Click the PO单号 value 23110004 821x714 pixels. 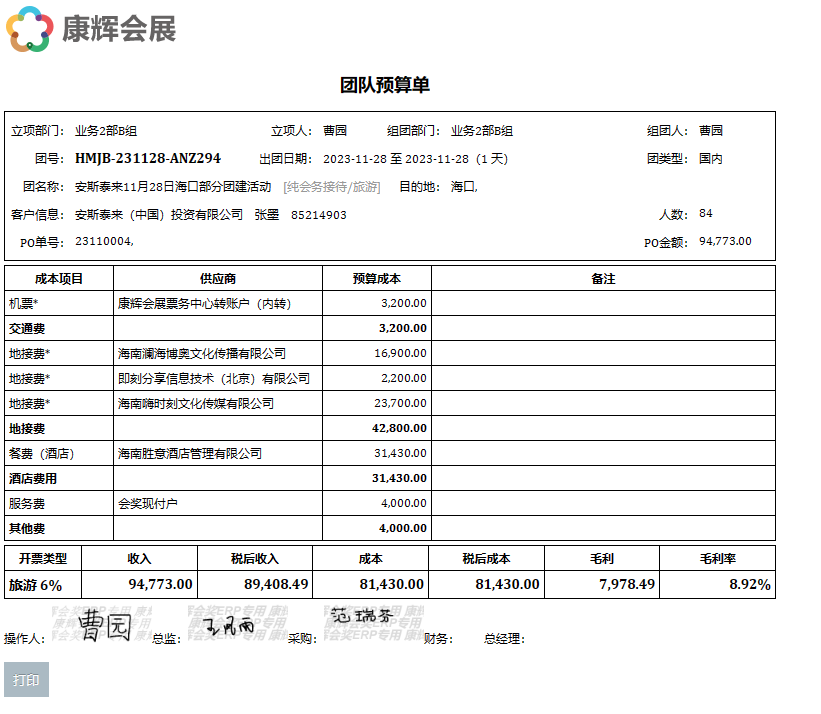[x=104, y=241]
